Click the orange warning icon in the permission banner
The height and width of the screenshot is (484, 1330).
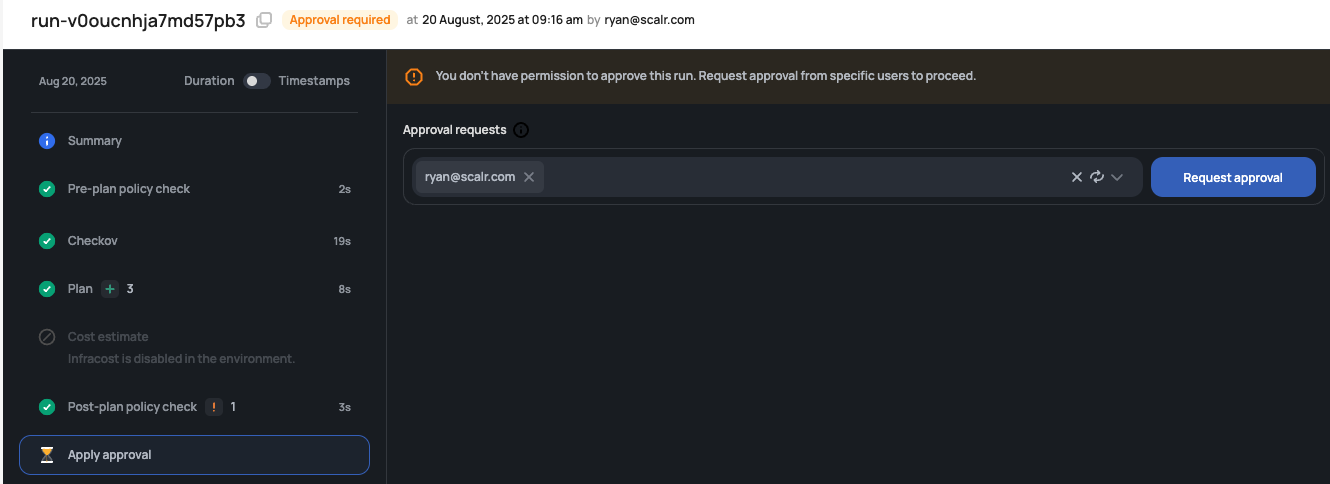414,76
